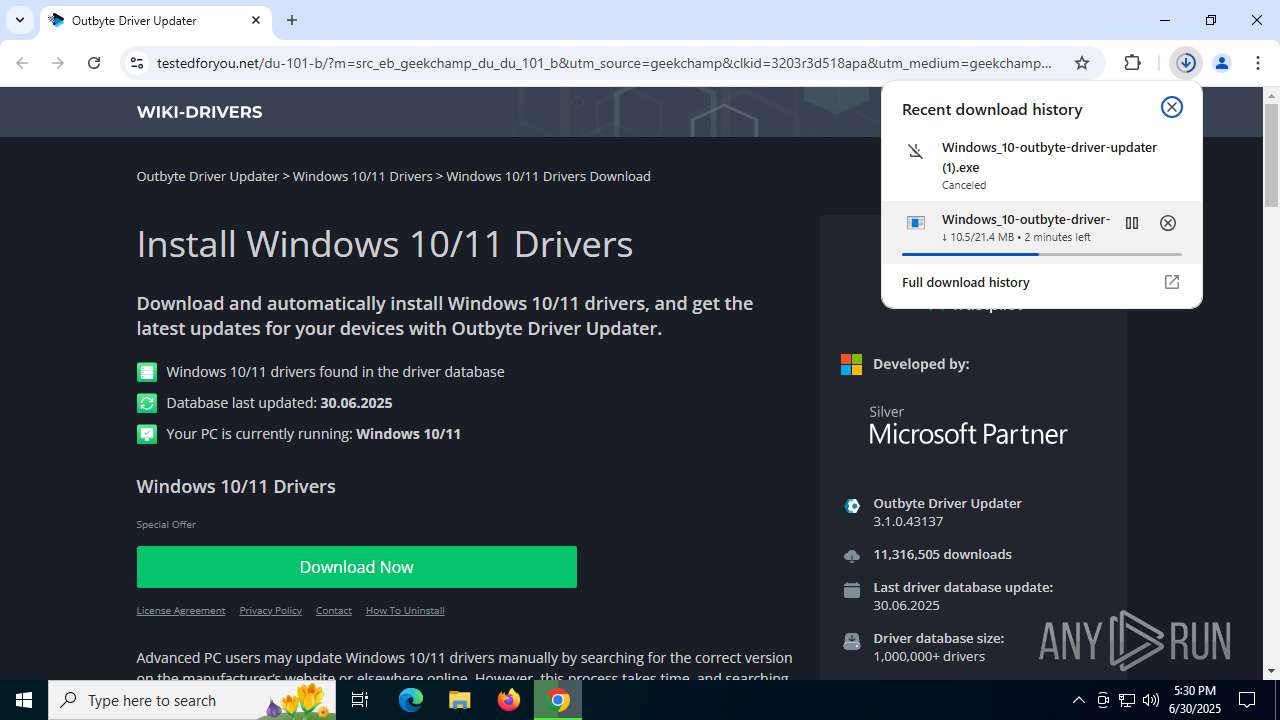
Task: Open the License Agreement link
Action: [x=181, y=610]
